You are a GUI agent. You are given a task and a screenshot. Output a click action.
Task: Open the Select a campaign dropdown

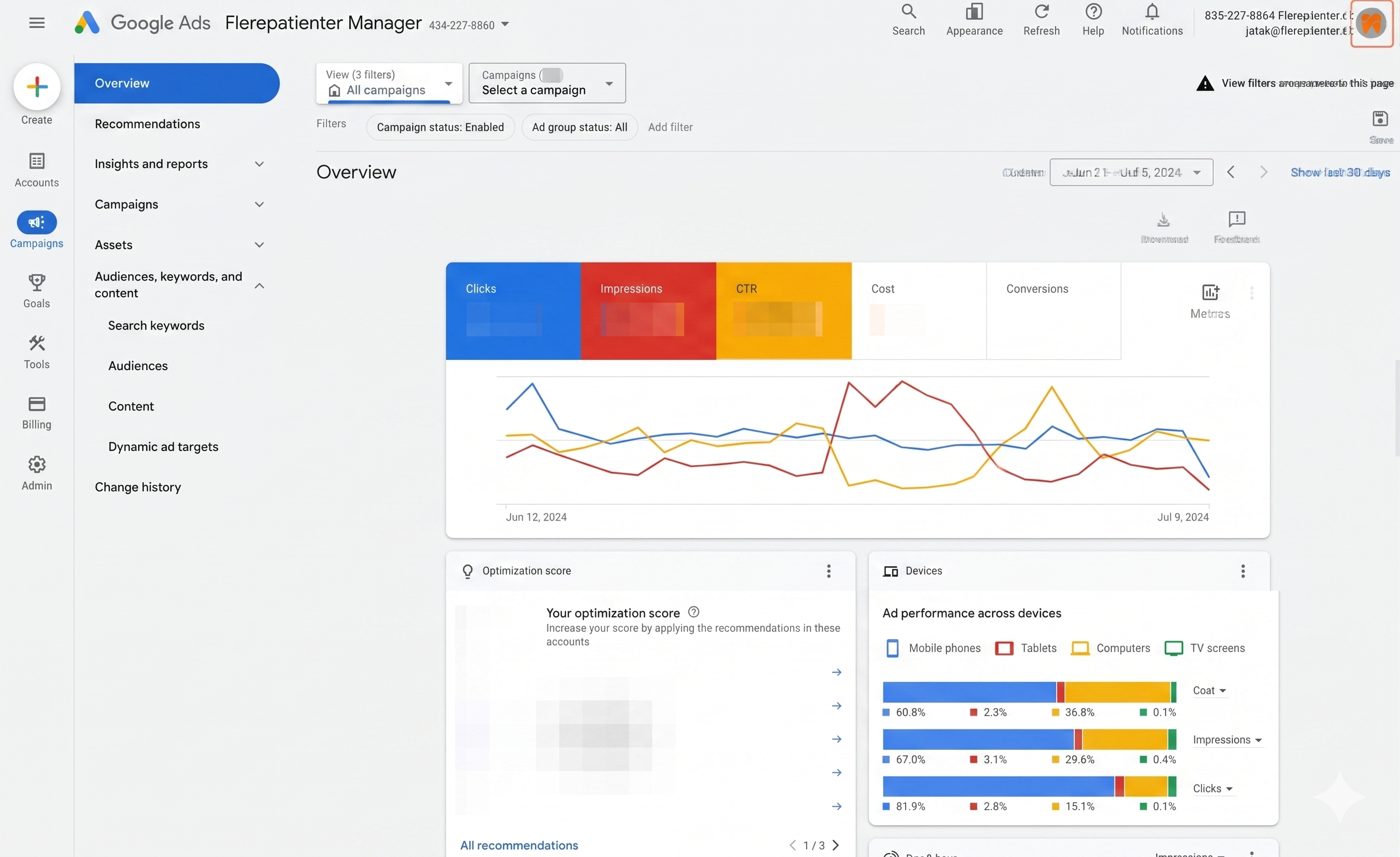coord(547,83)
